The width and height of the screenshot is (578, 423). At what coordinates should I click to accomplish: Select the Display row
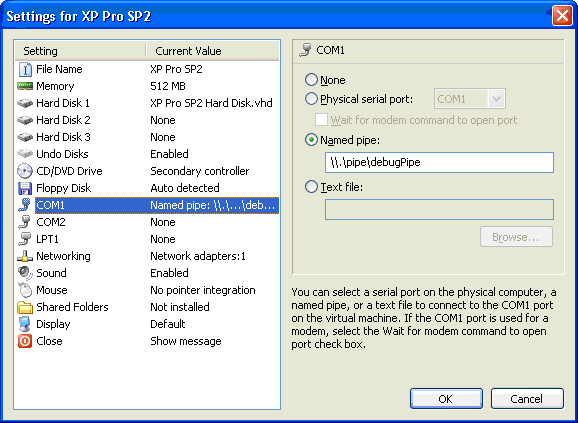147,324
